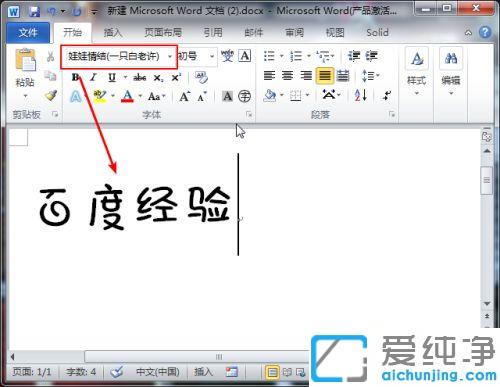
Task: Click the Show paragraph marks icon
Action: click(387, 95)
